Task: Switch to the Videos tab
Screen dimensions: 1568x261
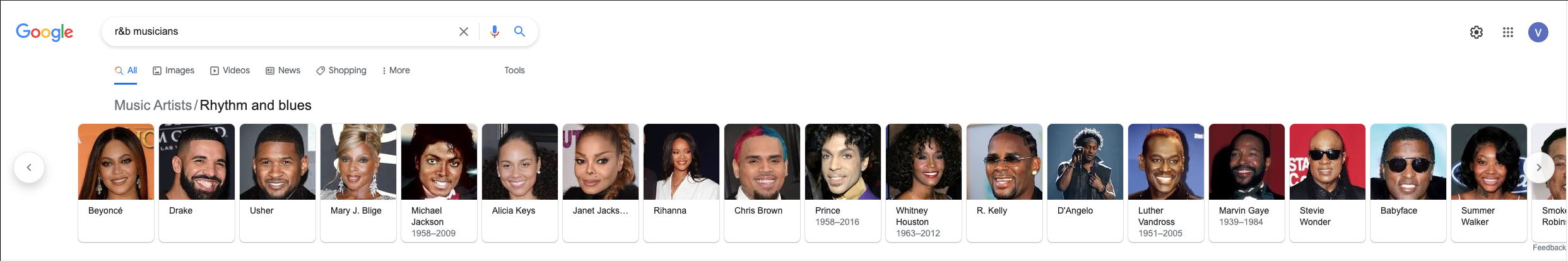Action: [x=230, y=71]
